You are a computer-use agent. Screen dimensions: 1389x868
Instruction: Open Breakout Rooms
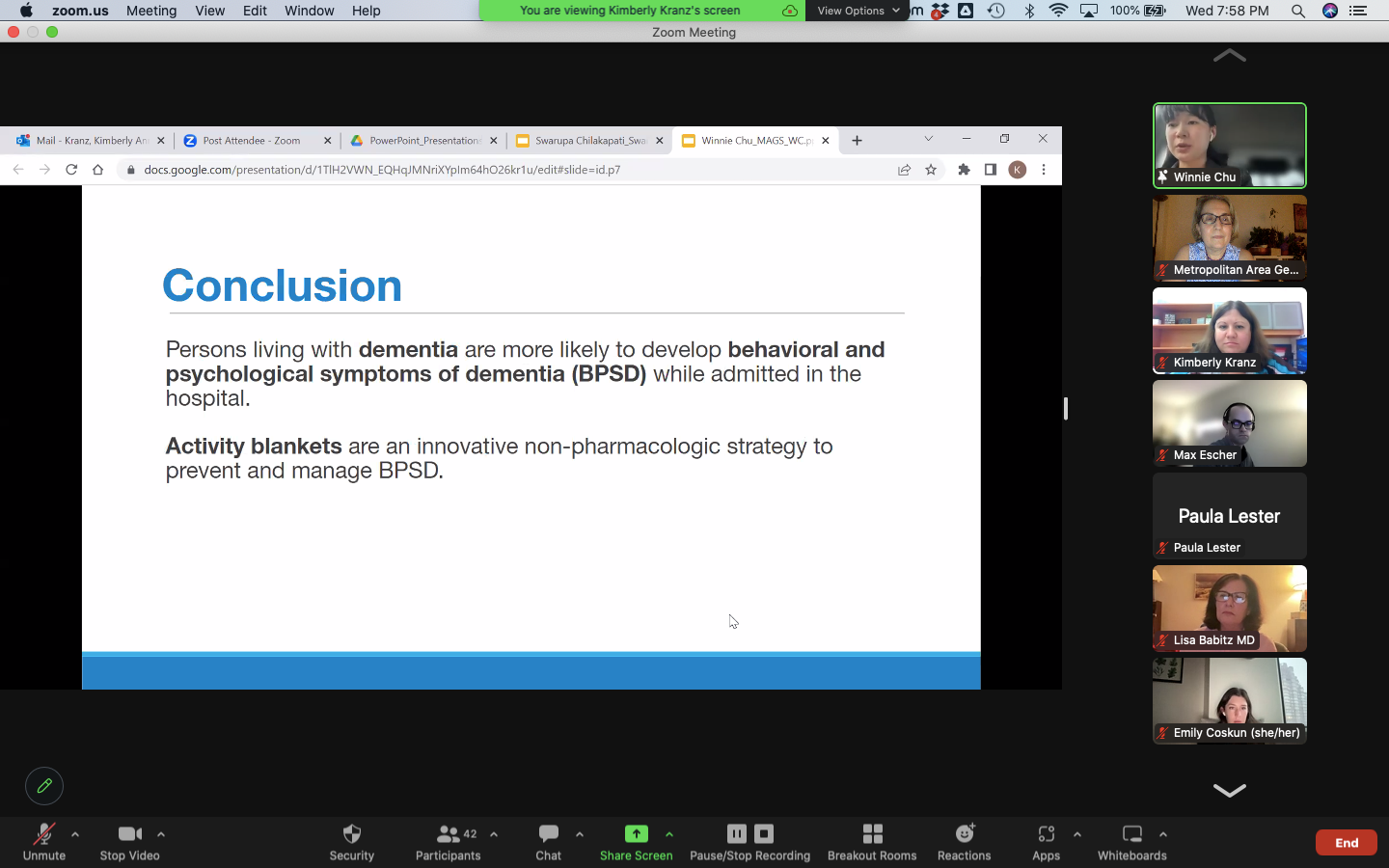click(x=872, y=841)
